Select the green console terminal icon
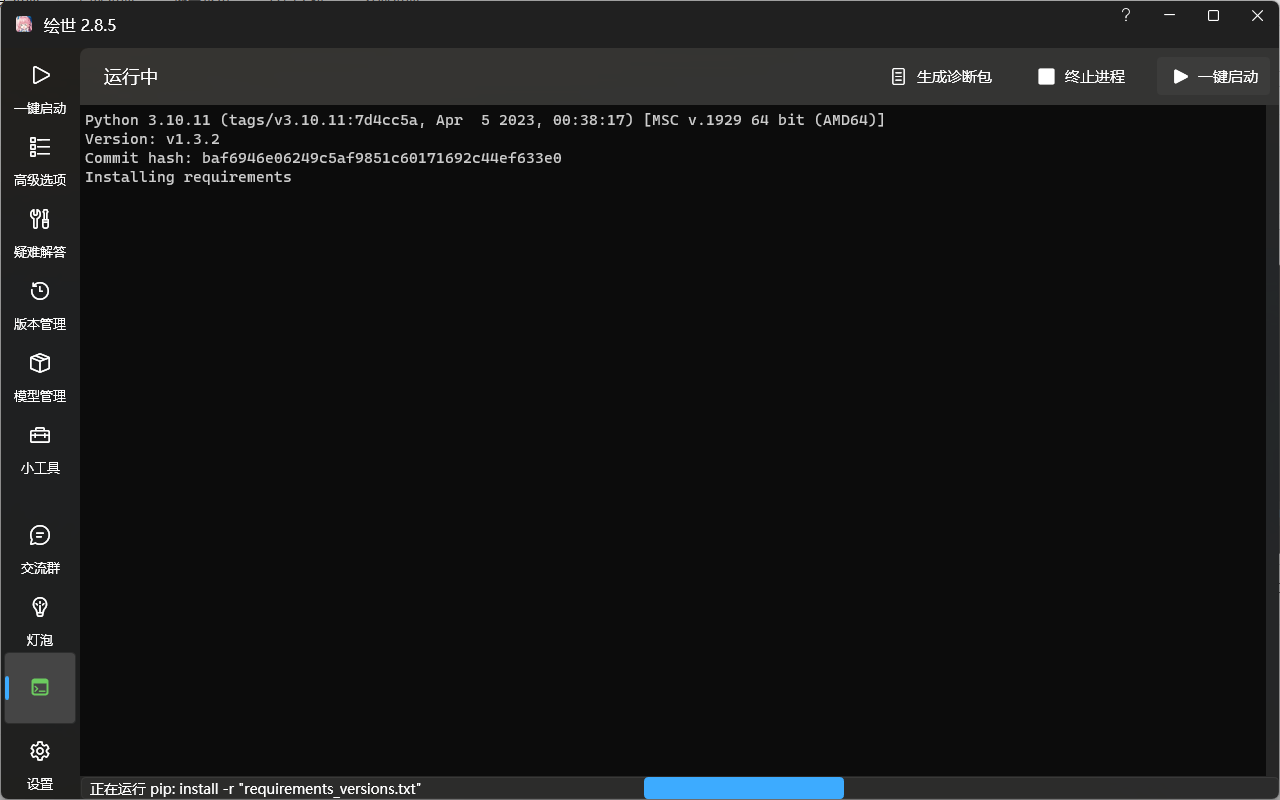This screenshot has height=800, width=1280. (x=40, y=688)
